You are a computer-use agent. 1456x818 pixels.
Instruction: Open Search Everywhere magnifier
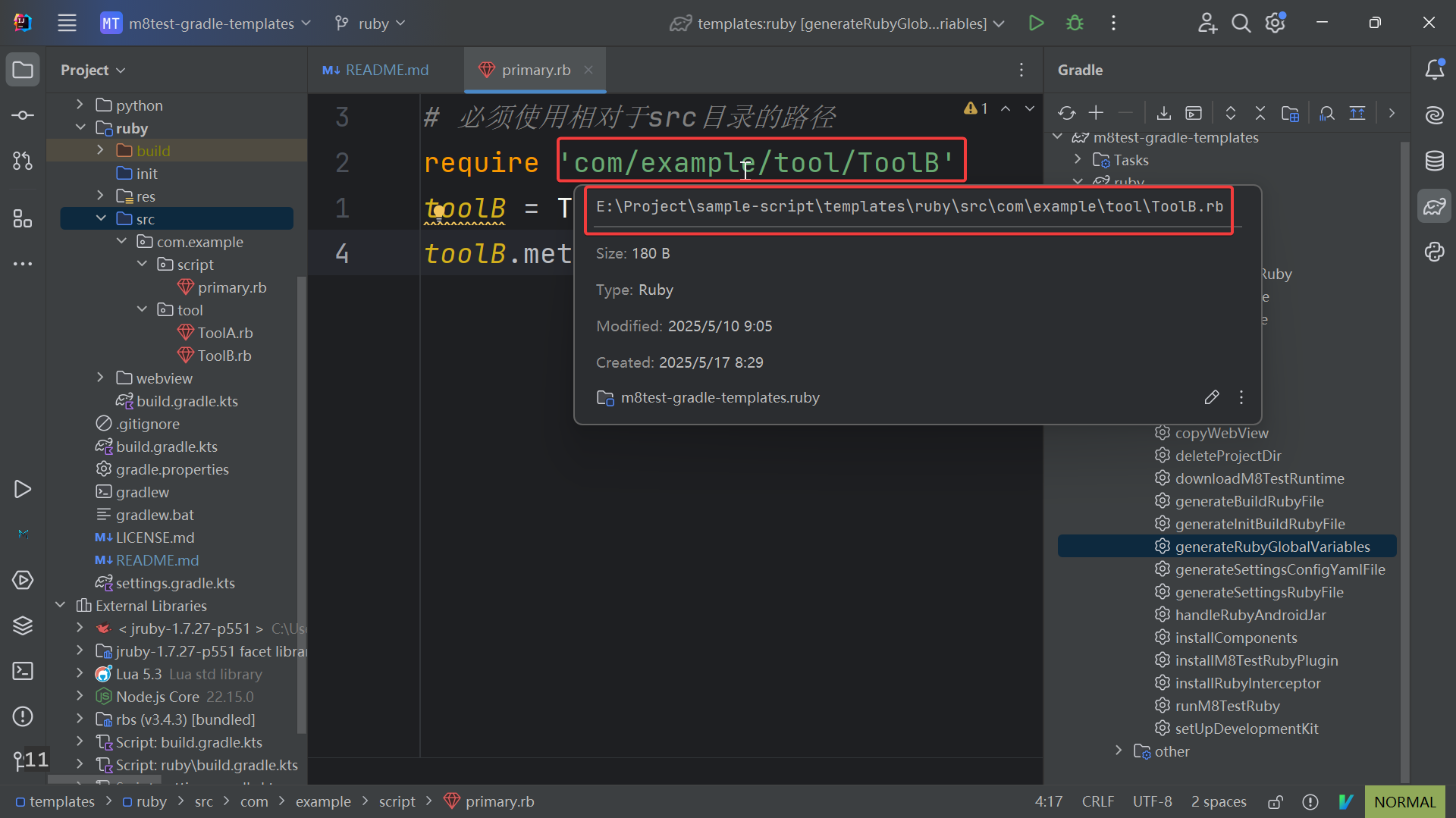pyautogui.click(x=1241, y=23)
